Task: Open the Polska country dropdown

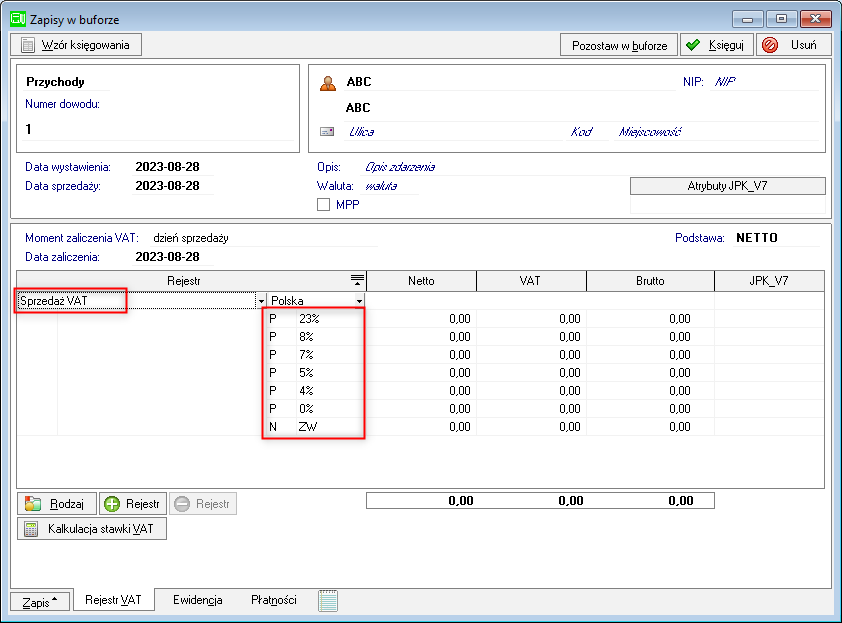Action: coord(359,301)
